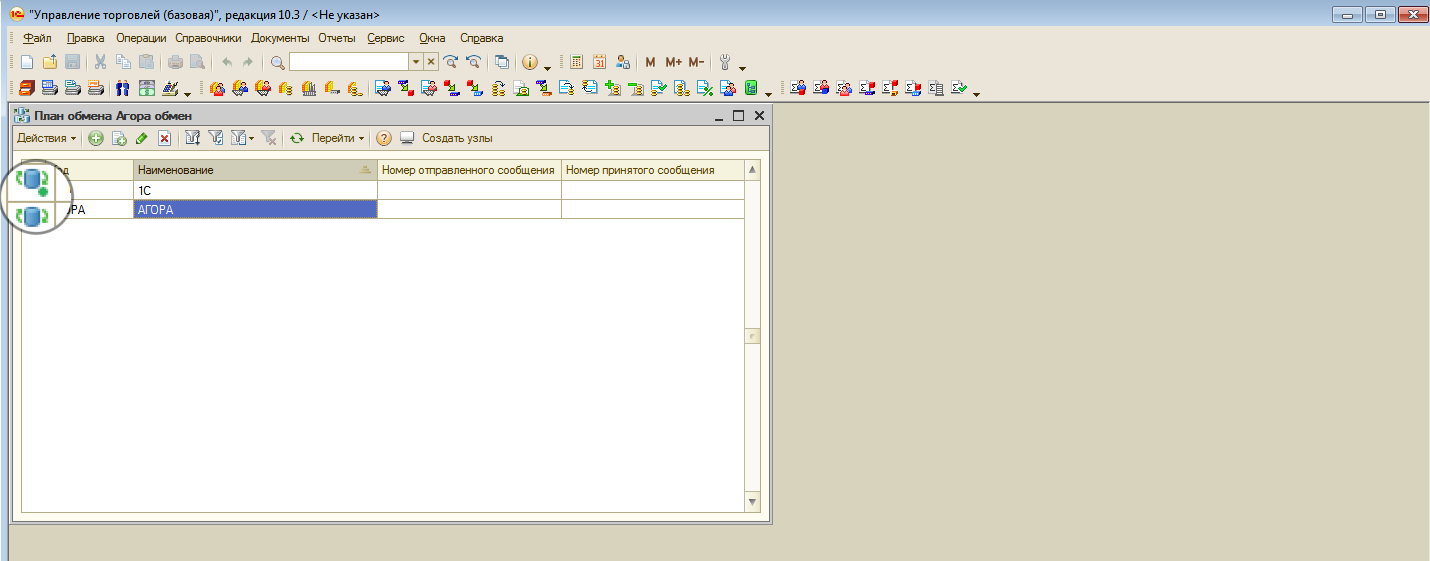Click the red X mark-for-deletion icon
Image resolution: width=1430 pixels, height=561 pixels.
click(x=165, y=139)
